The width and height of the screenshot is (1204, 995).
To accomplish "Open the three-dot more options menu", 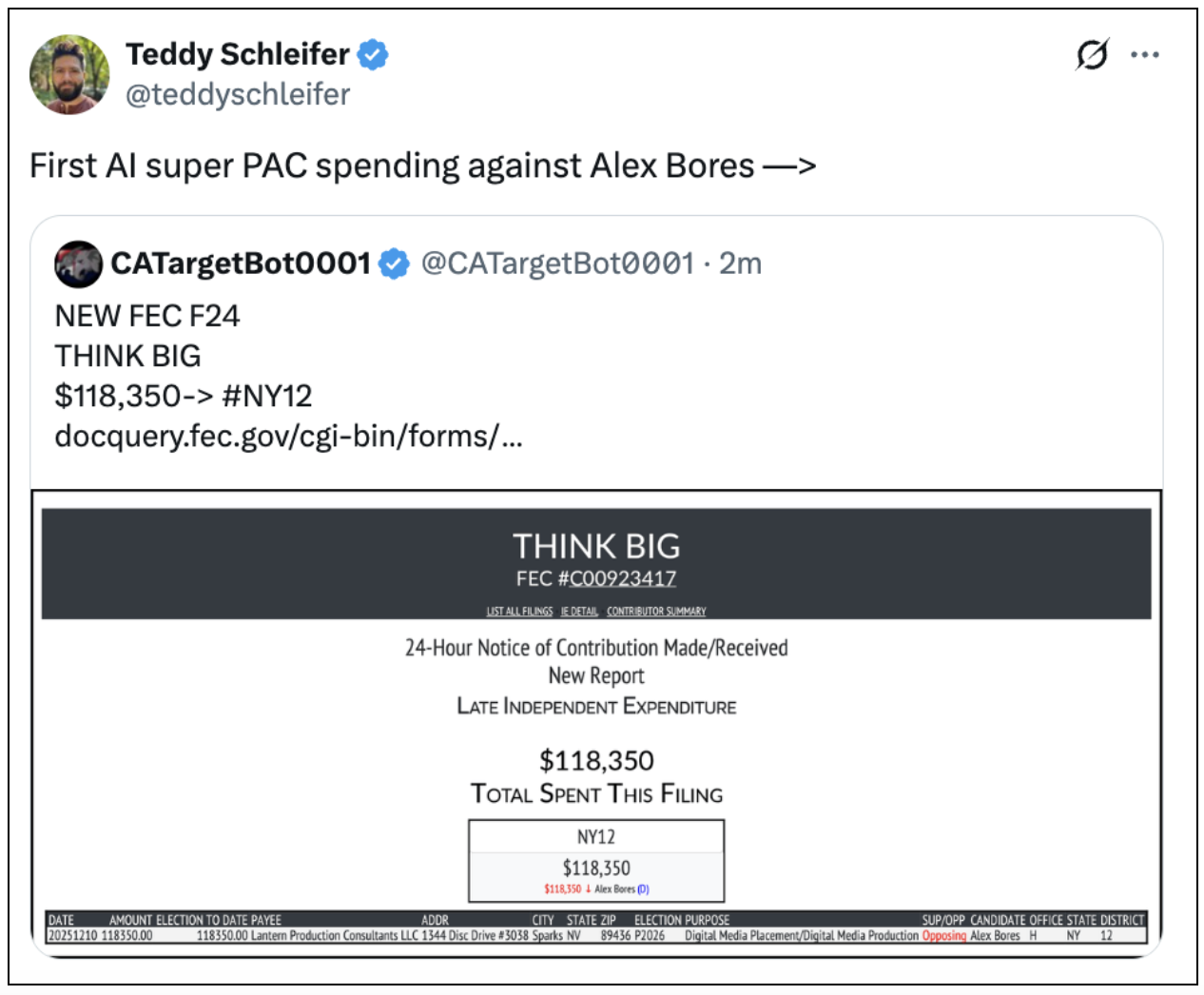I will 1144,55.
